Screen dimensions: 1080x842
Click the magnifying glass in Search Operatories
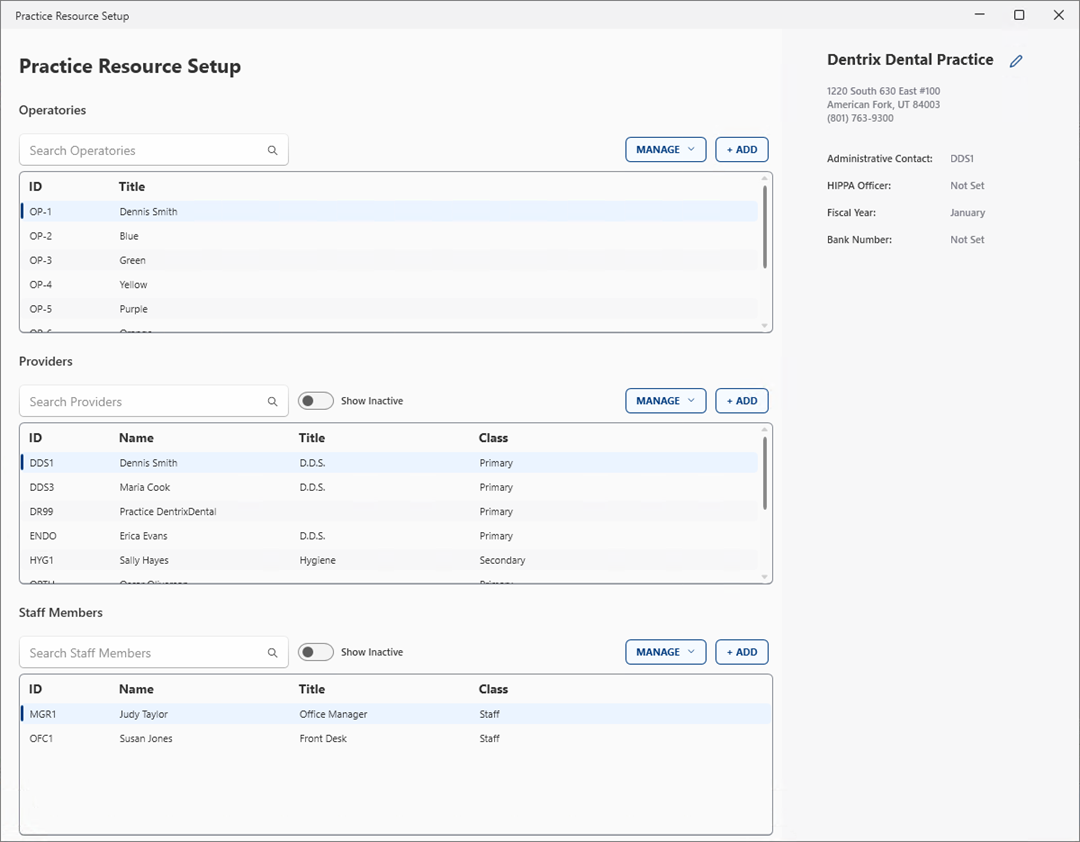point(272,149)
